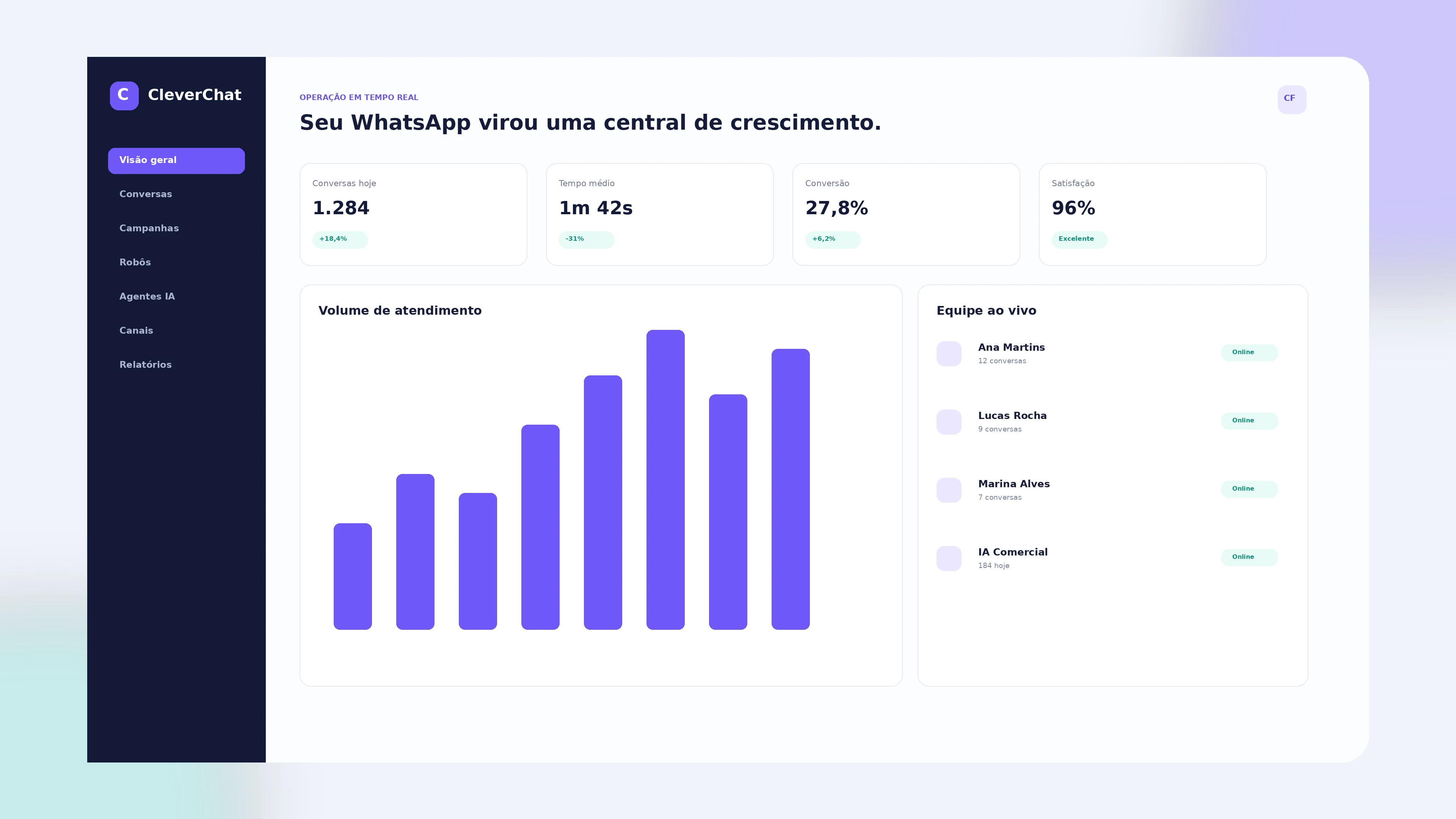Click the last bar of the volume chart
This screenshot has width=1456, height=819.
pyautogui.click(x=790, y=490)
